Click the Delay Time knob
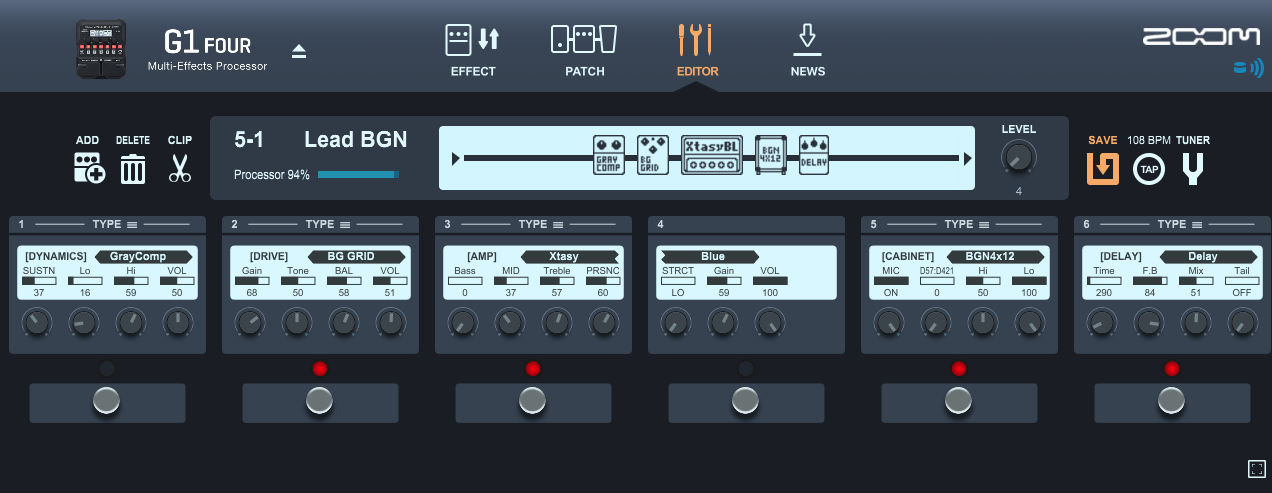The image size is (1272, 493). (1102, 322)
